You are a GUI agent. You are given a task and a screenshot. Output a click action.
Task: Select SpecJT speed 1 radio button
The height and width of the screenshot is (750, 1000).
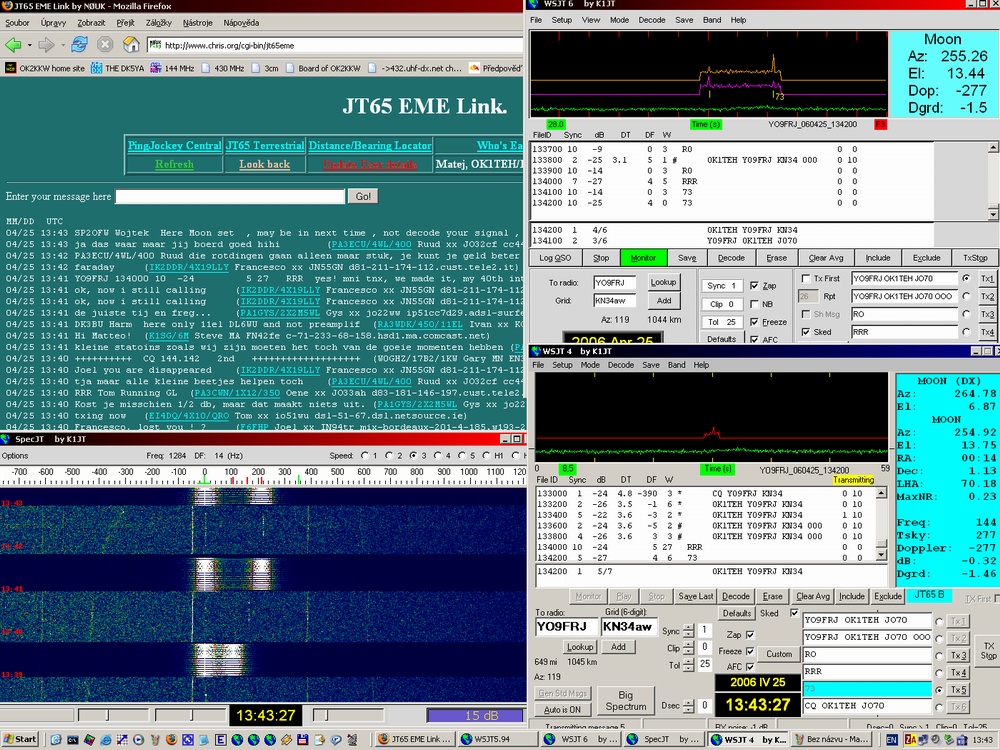click(365, 455)
